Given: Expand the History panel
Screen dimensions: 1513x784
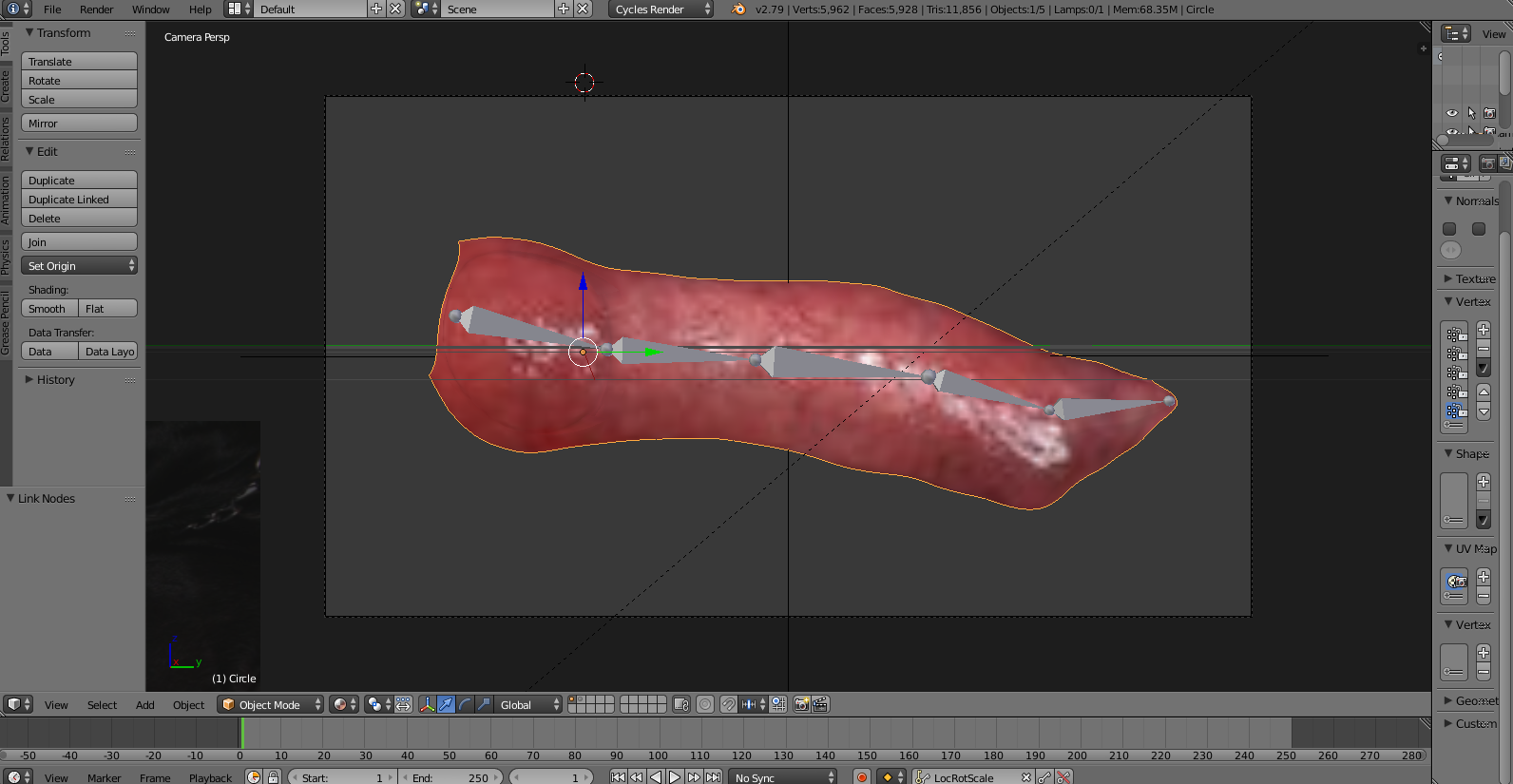Looking at the screenshot, I should [x=54, y=380].
